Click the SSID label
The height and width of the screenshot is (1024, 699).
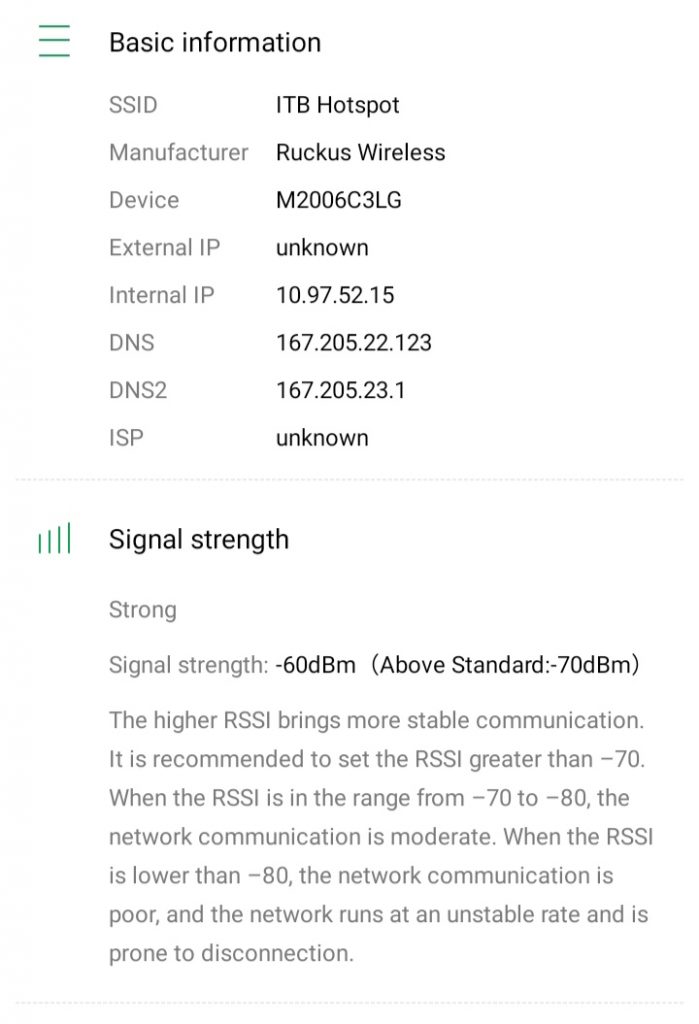133,105
